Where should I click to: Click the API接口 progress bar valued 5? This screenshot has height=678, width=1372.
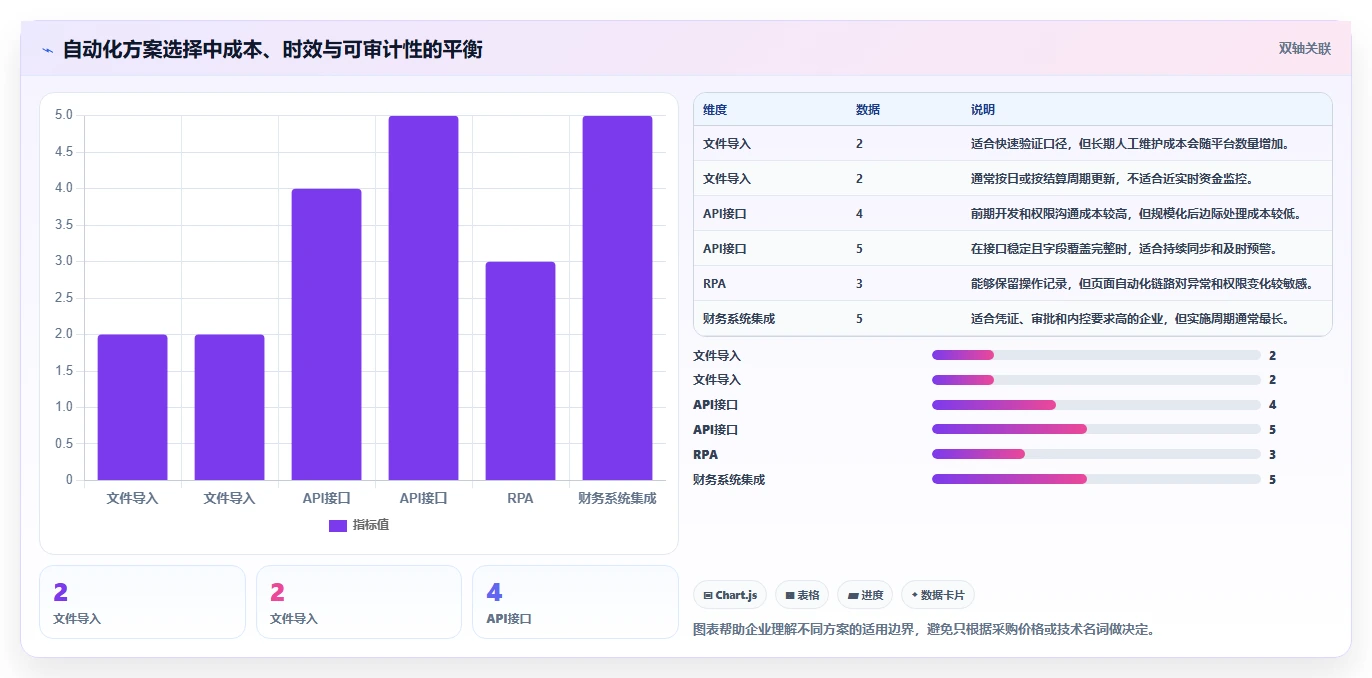1096,429
